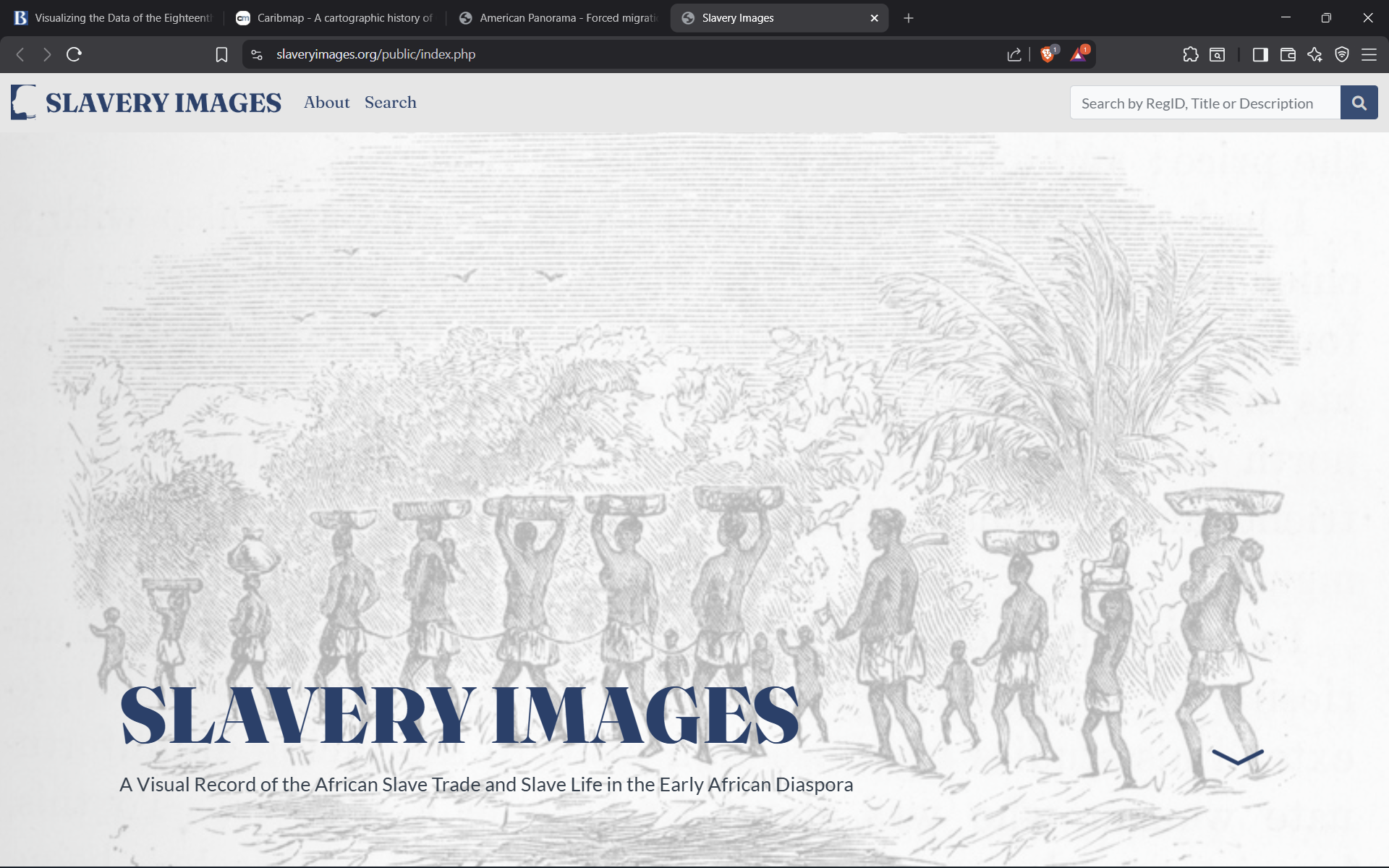1389x868 pixels.
Task: Toggle the browser sidebar
Action: (x=1260, y=54)
